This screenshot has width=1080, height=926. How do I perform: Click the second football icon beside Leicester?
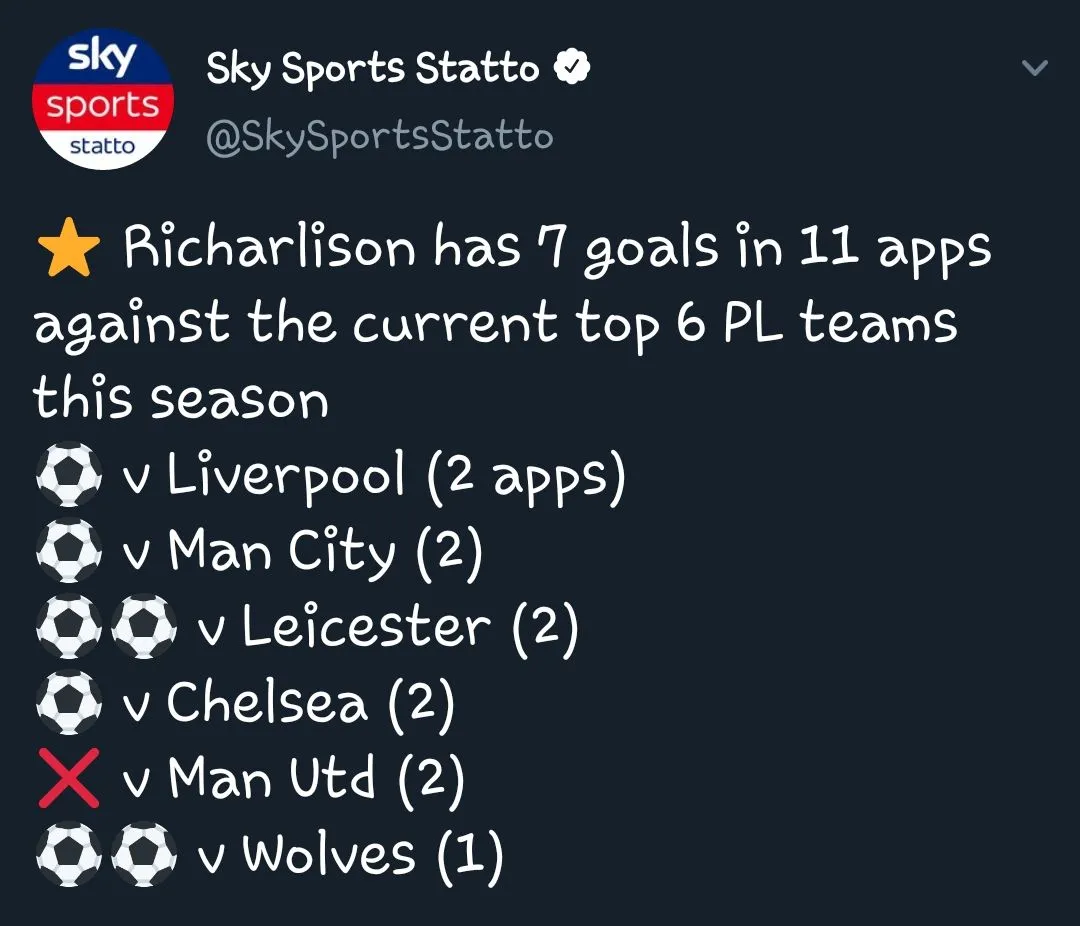coord(143,628)
